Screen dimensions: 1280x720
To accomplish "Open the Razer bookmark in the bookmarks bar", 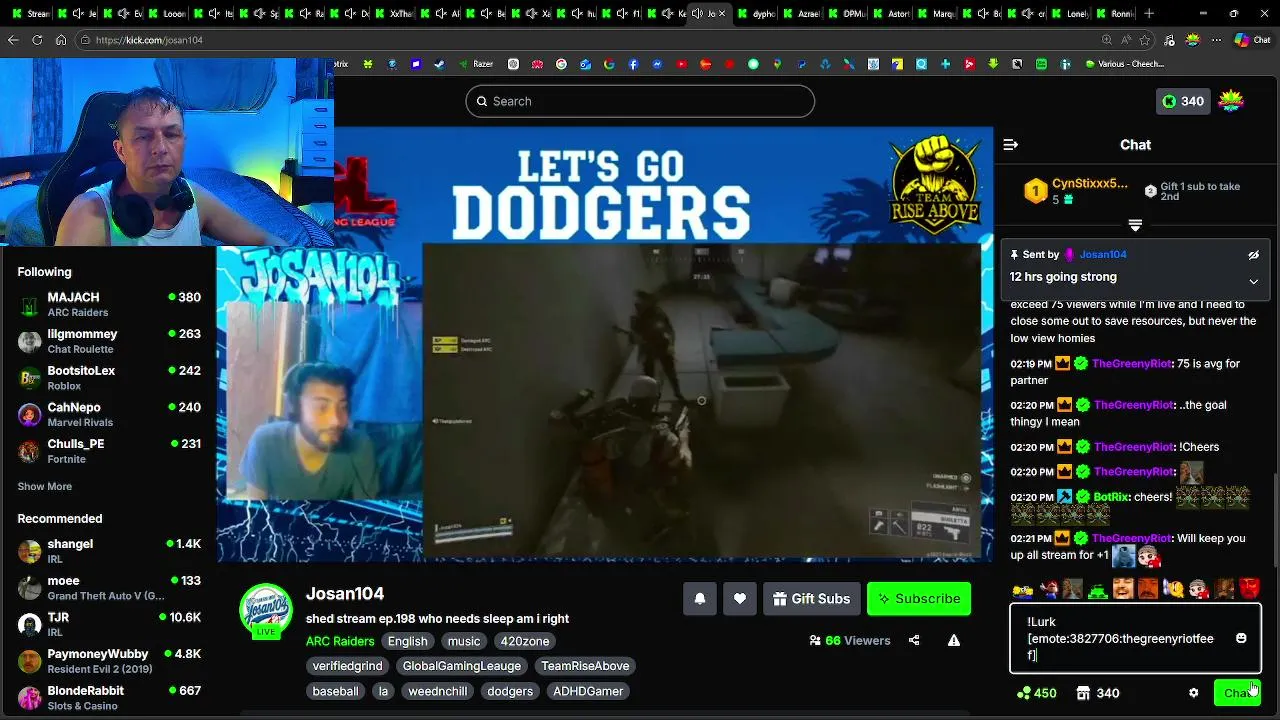I will (475, 64).
